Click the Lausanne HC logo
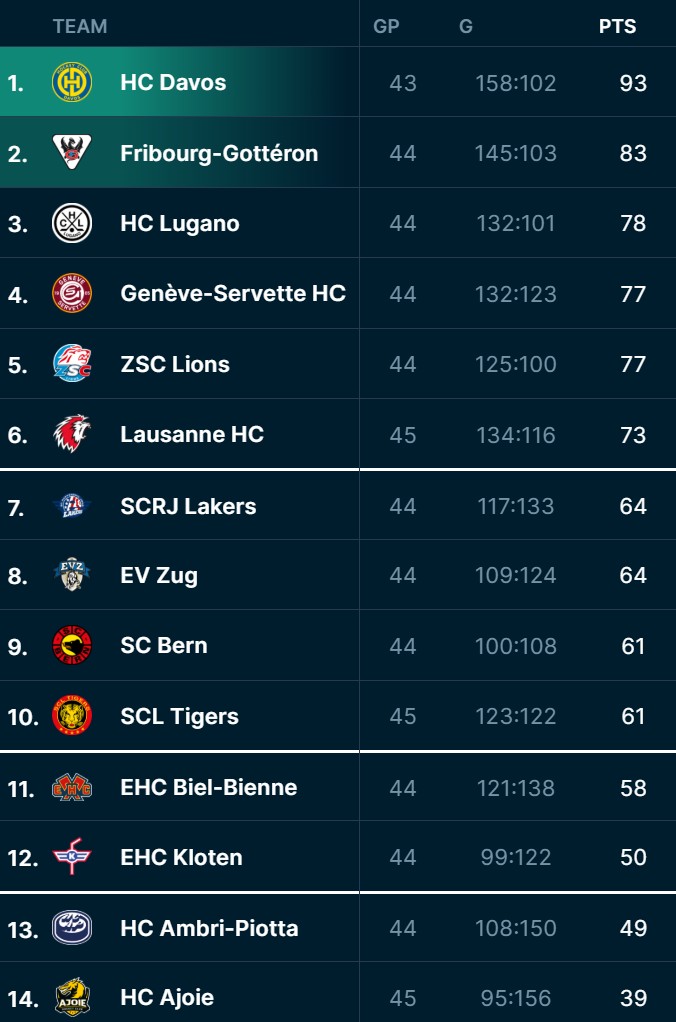This screenshot has width=676, height=1022. point(72,434)
